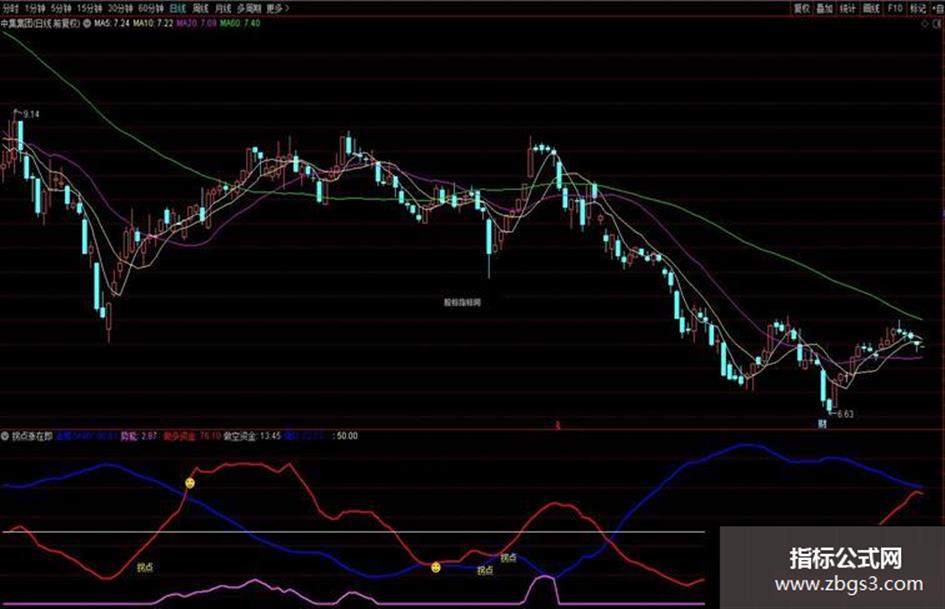Click the 拐点 label nearest the second smiley

coord(485,570)
